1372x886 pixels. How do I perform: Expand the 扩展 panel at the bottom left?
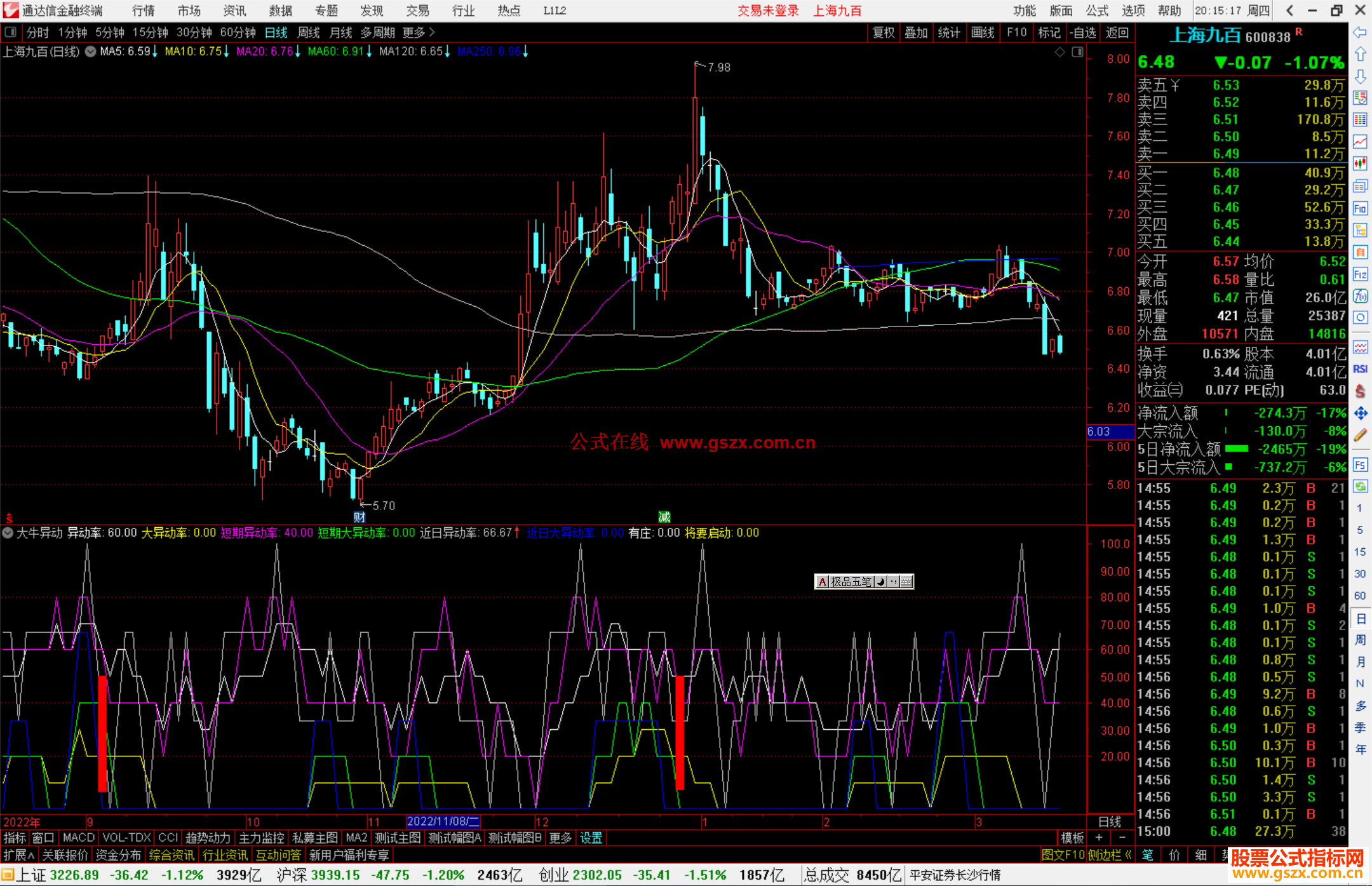[19, 855]
